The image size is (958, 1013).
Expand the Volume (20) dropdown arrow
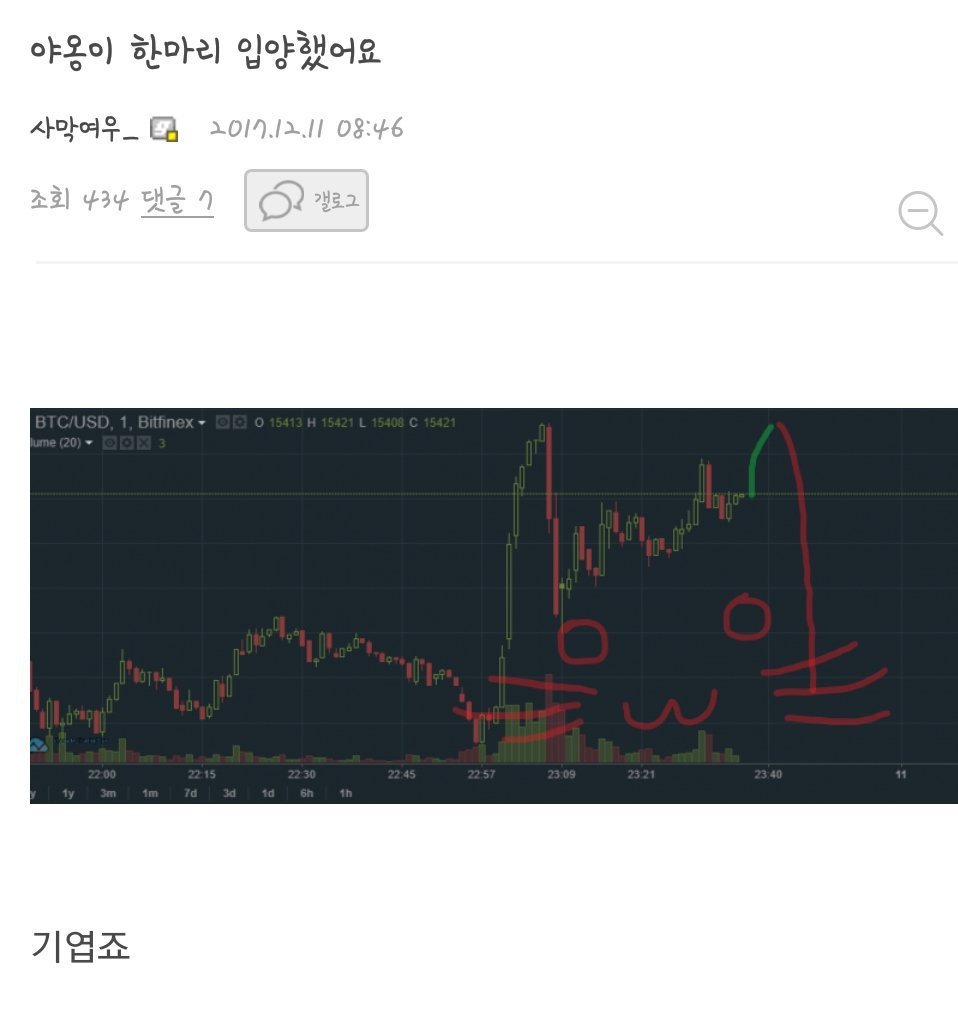89,443
